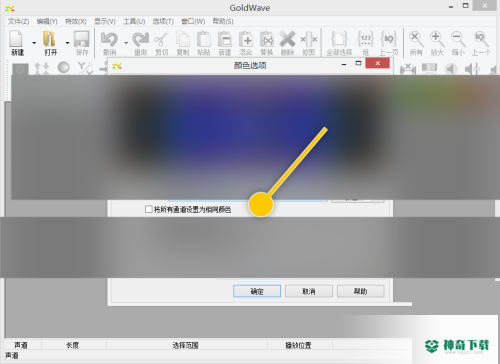Image resolution: width=500 pixels, height=364 pixels.
Task: Click the Select All icon
Action: 339,39
